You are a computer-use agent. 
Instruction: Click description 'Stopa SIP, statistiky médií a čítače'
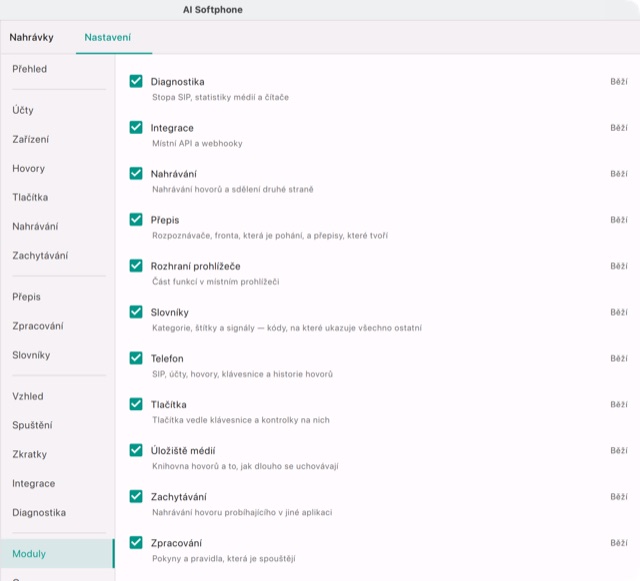(220, 97)
